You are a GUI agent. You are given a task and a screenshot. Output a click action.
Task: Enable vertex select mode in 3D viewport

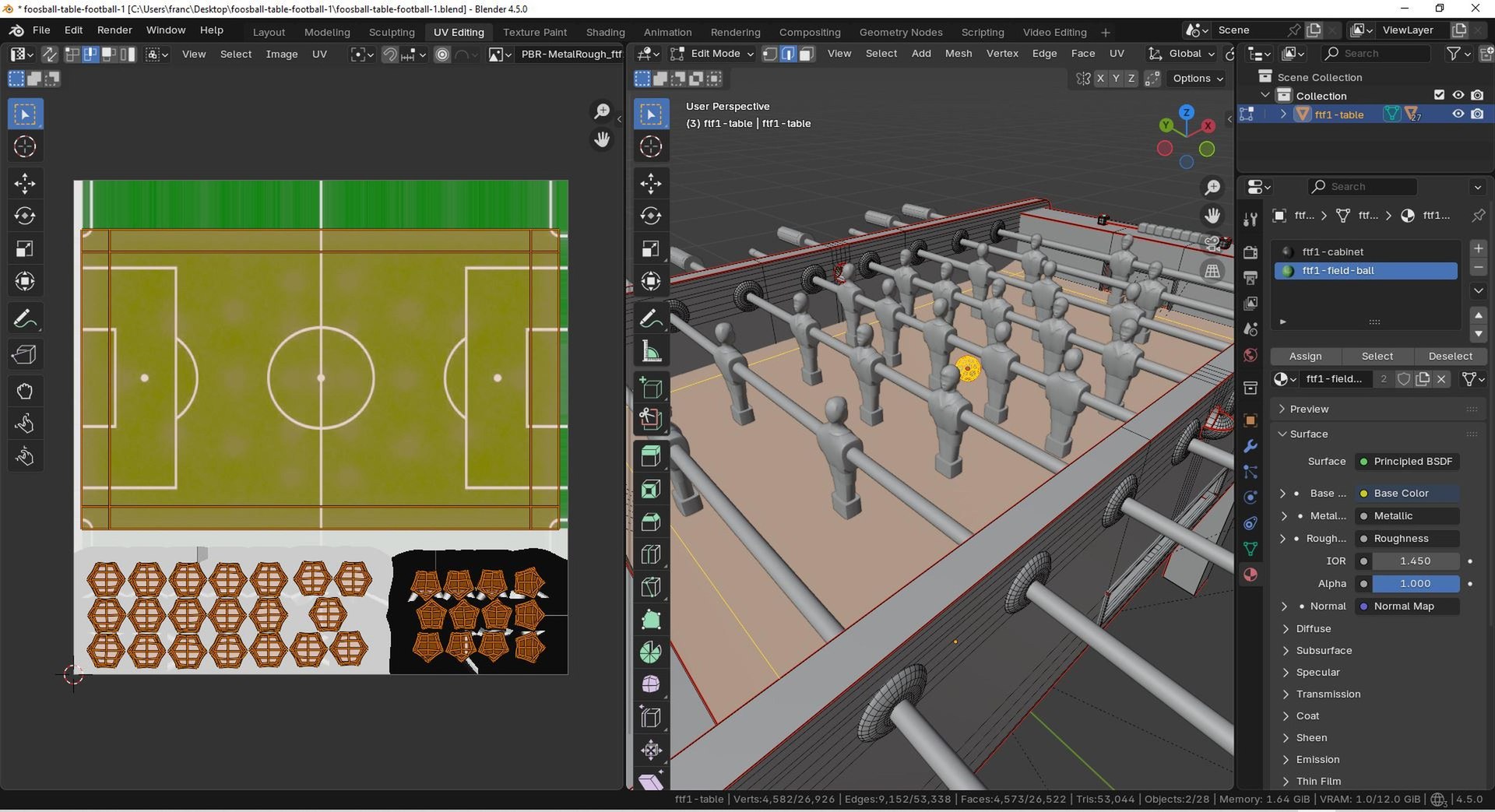tap(770, 54)
